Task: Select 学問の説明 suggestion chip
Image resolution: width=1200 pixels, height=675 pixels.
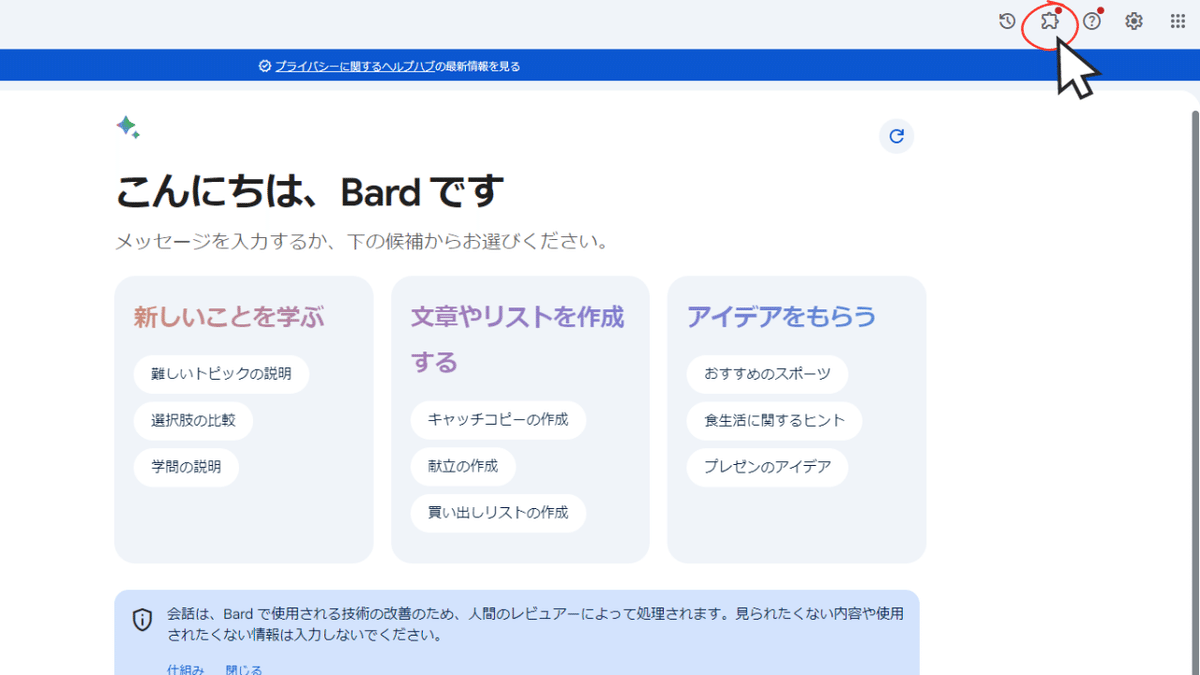Action: [x=186, y=467]
